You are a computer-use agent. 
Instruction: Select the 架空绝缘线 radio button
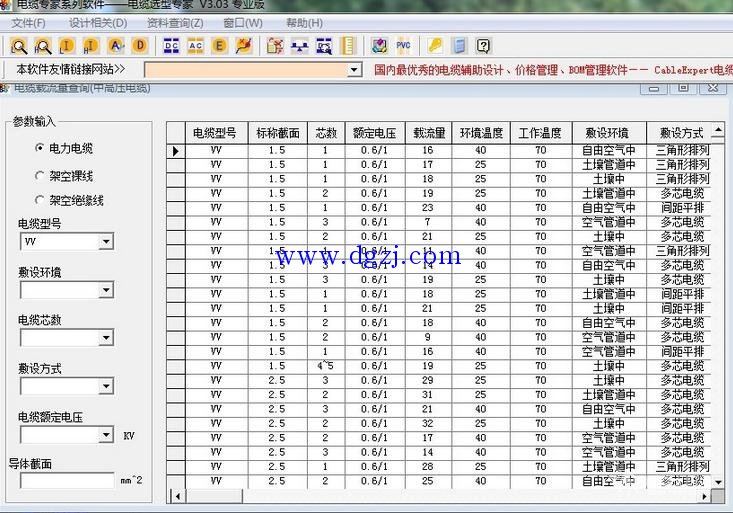[x=40, y=200]
